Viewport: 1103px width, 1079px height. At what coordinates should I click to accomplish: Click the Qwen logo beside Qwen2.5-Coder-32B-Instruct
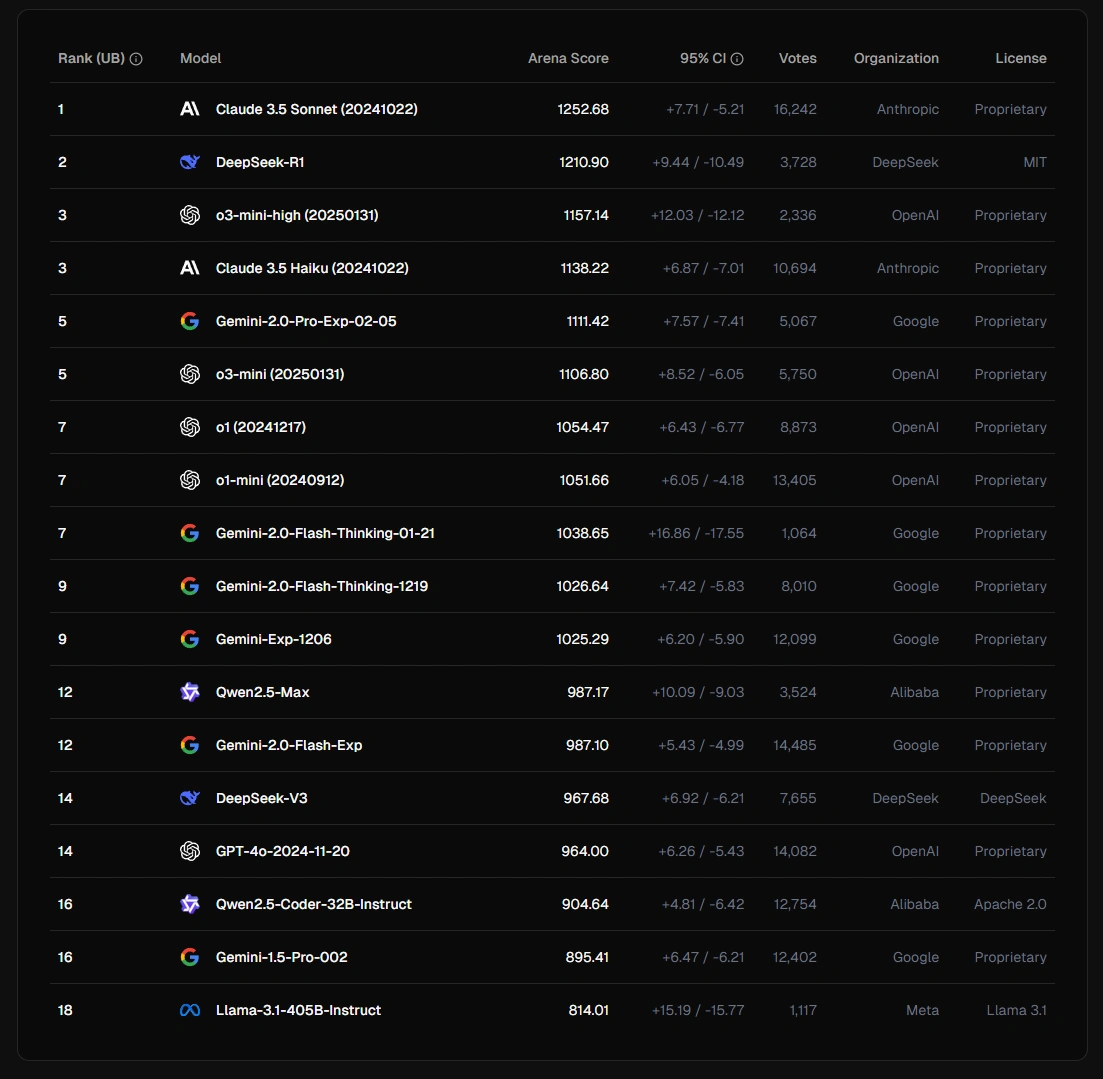coord(190,904)
